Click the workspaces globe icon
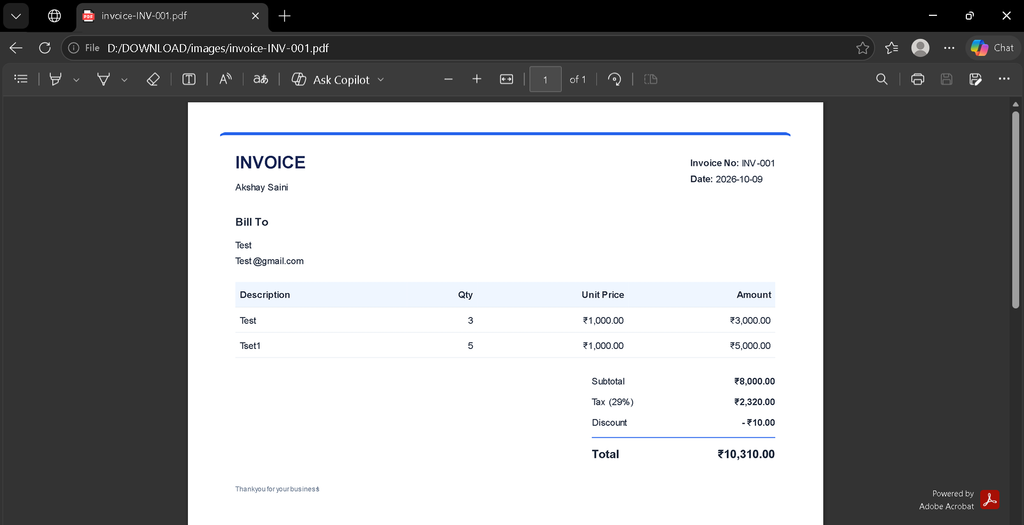The height and width of the screenshot is (525, 1024). coord(54,16)
